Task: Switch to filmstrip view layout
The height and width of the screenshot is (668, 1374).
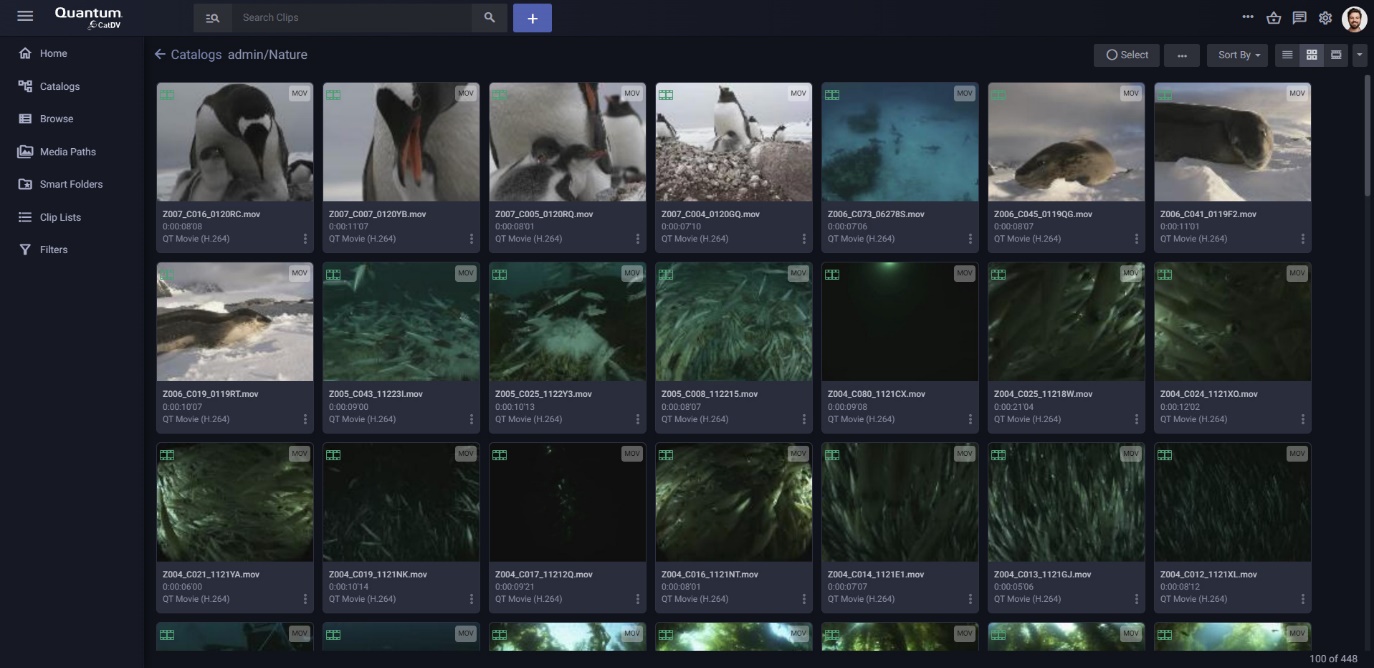Action: coord(1336,55)
